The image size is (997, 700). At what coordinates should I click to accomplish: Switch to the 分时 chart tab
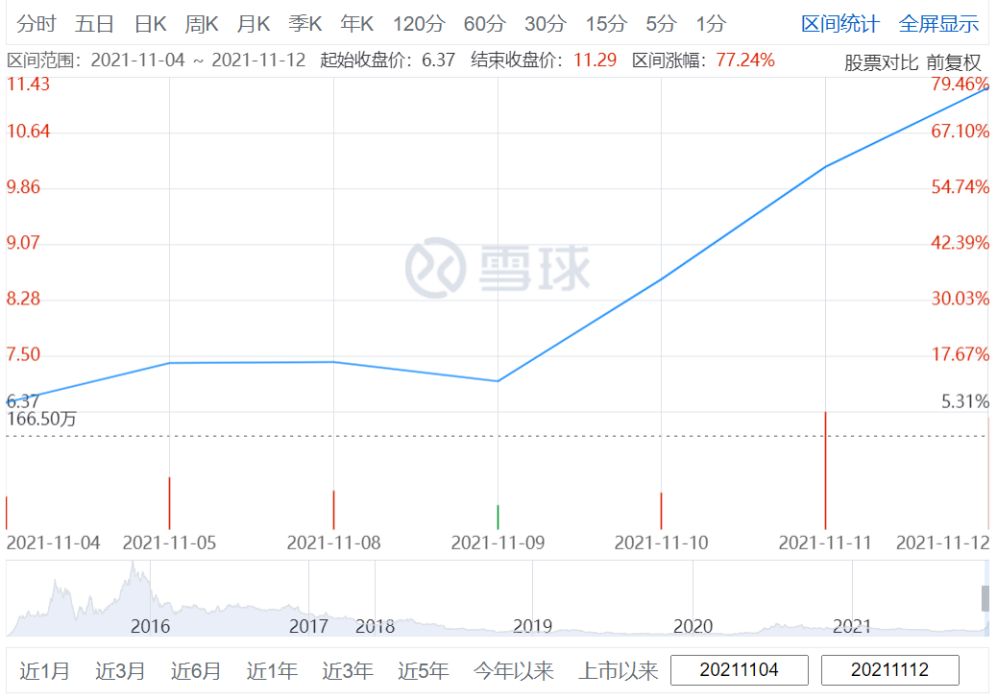point(36,24)
